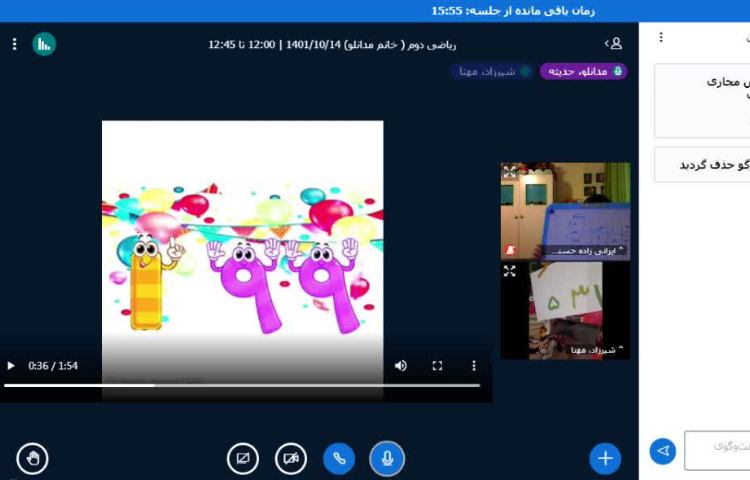Seek on the video progress bar
Image resolution: width=750 pixels, height=480 pixels.
242,385
